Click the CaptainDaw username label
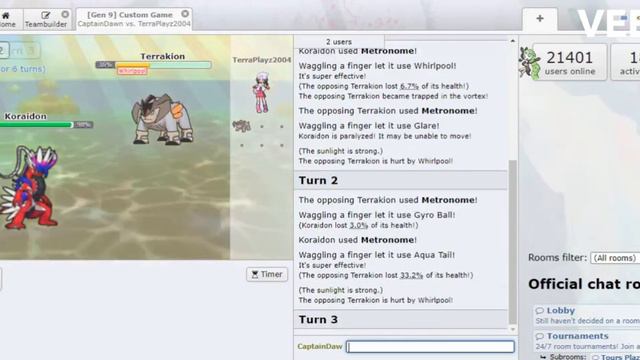640x360 pixels. point(320,347)
